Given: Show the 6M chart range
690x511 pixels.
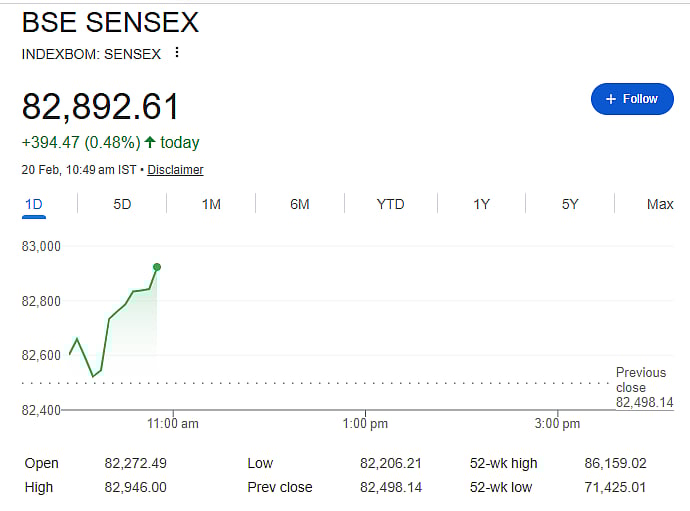Looking at the screenshot, I should [300, 204].
